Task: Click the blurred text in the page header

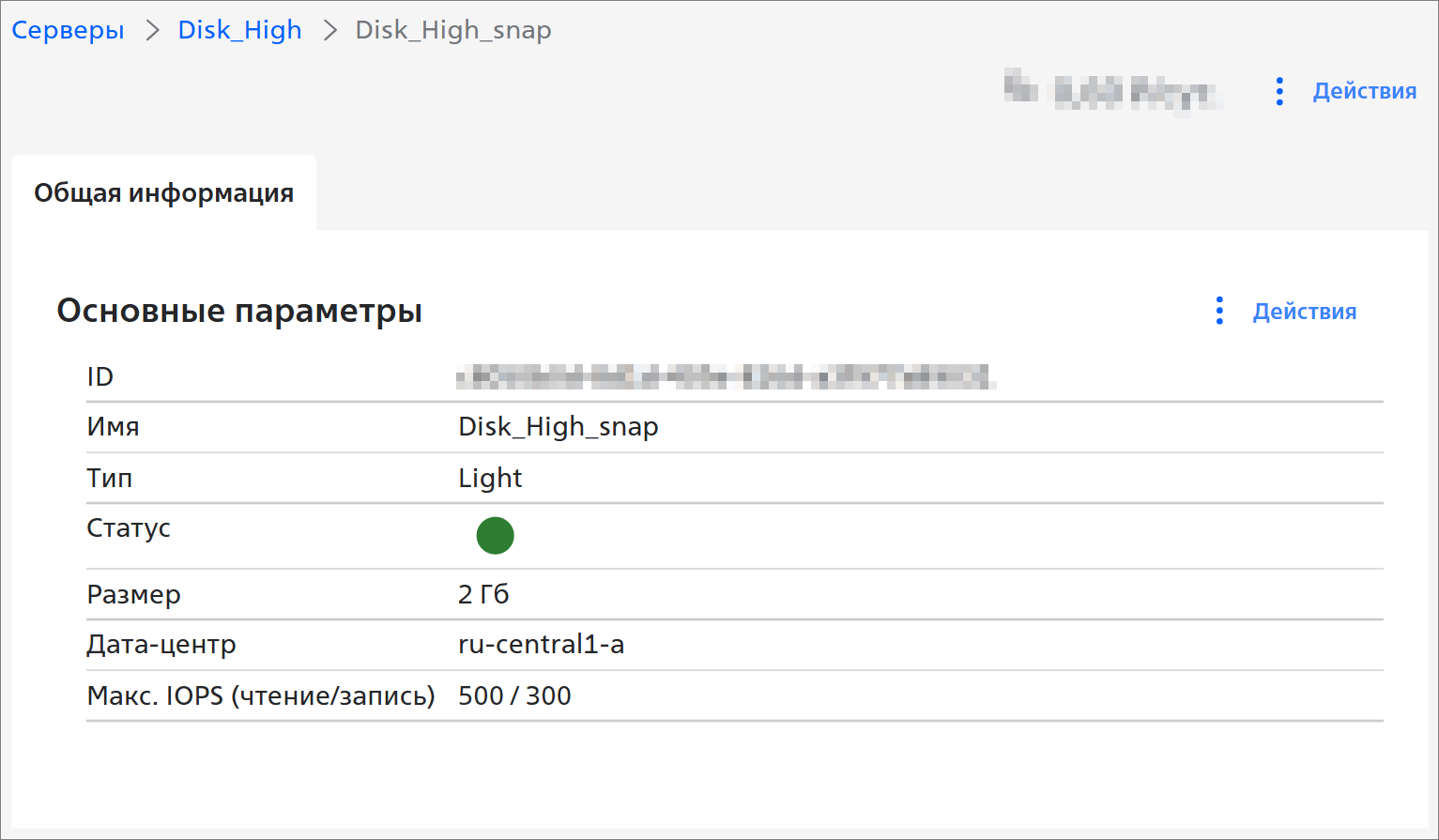Action: 1112,91
